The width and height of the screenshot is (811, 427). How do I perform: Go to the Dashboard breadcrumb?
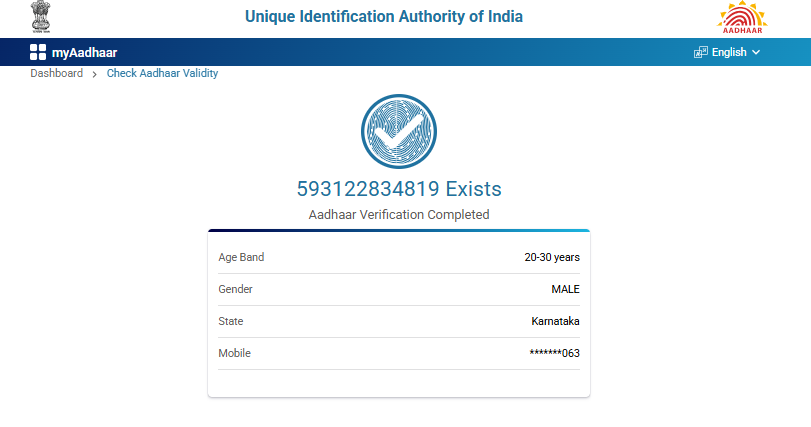(56, 73)
